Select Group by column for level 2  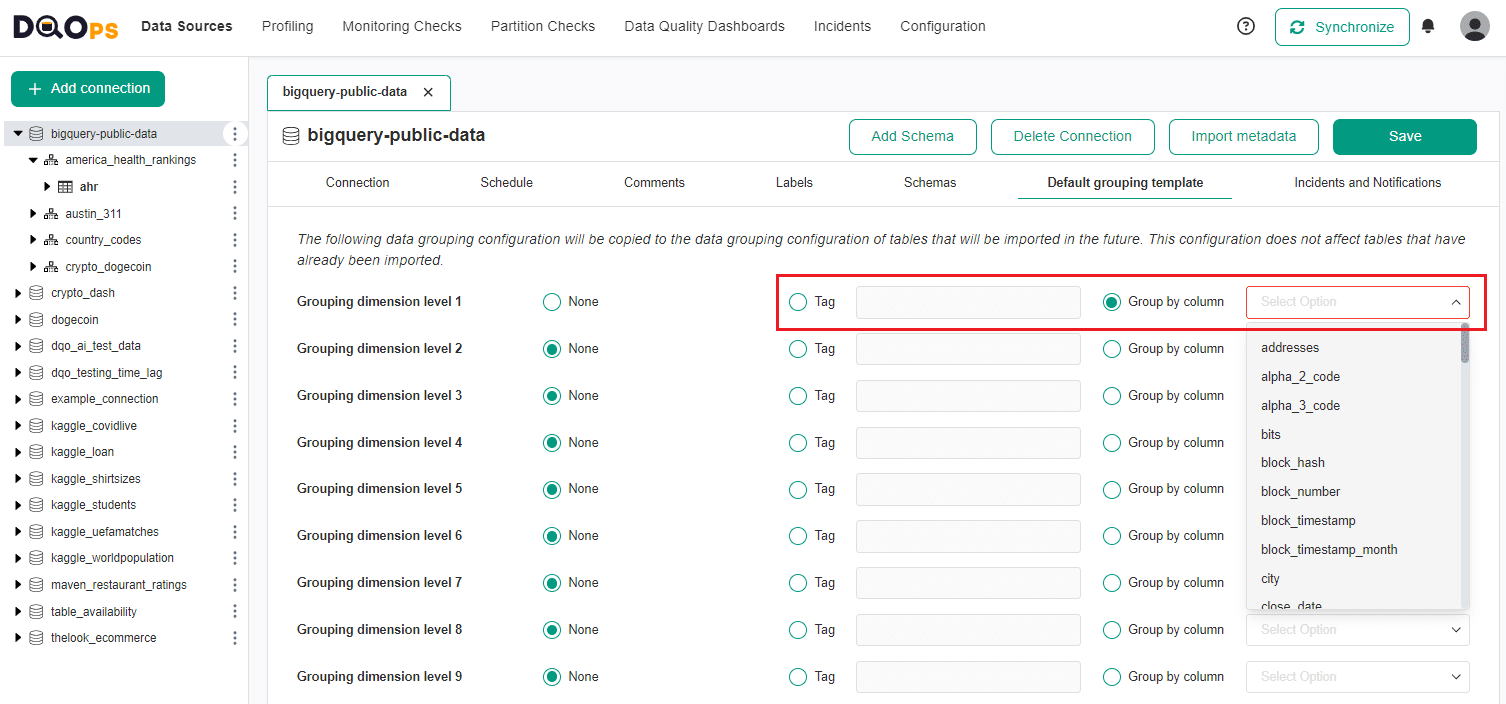tap(1112, 349)
